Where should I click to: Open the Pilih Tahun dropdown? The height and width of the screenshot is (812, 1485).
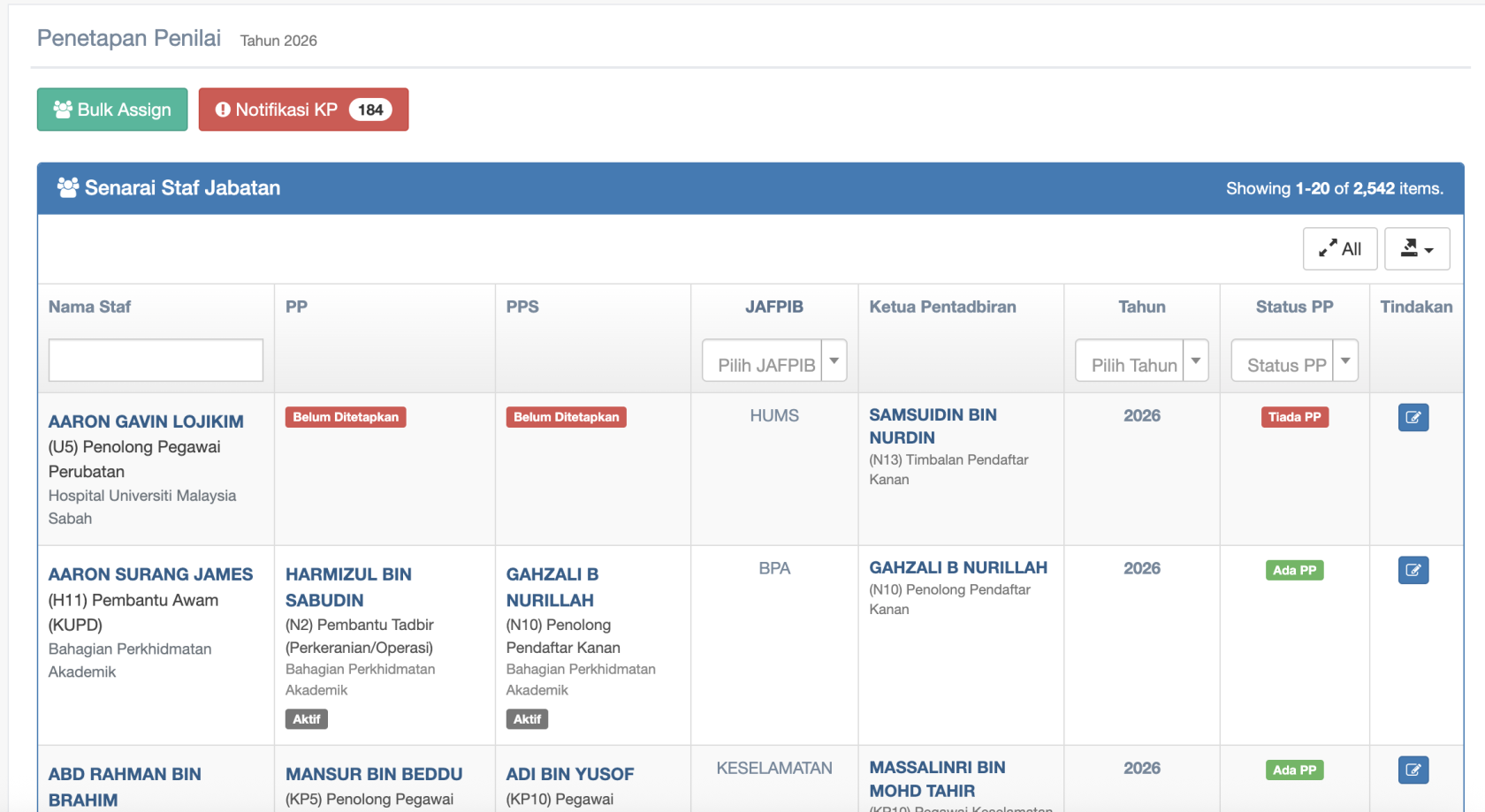pos(1141,361)
